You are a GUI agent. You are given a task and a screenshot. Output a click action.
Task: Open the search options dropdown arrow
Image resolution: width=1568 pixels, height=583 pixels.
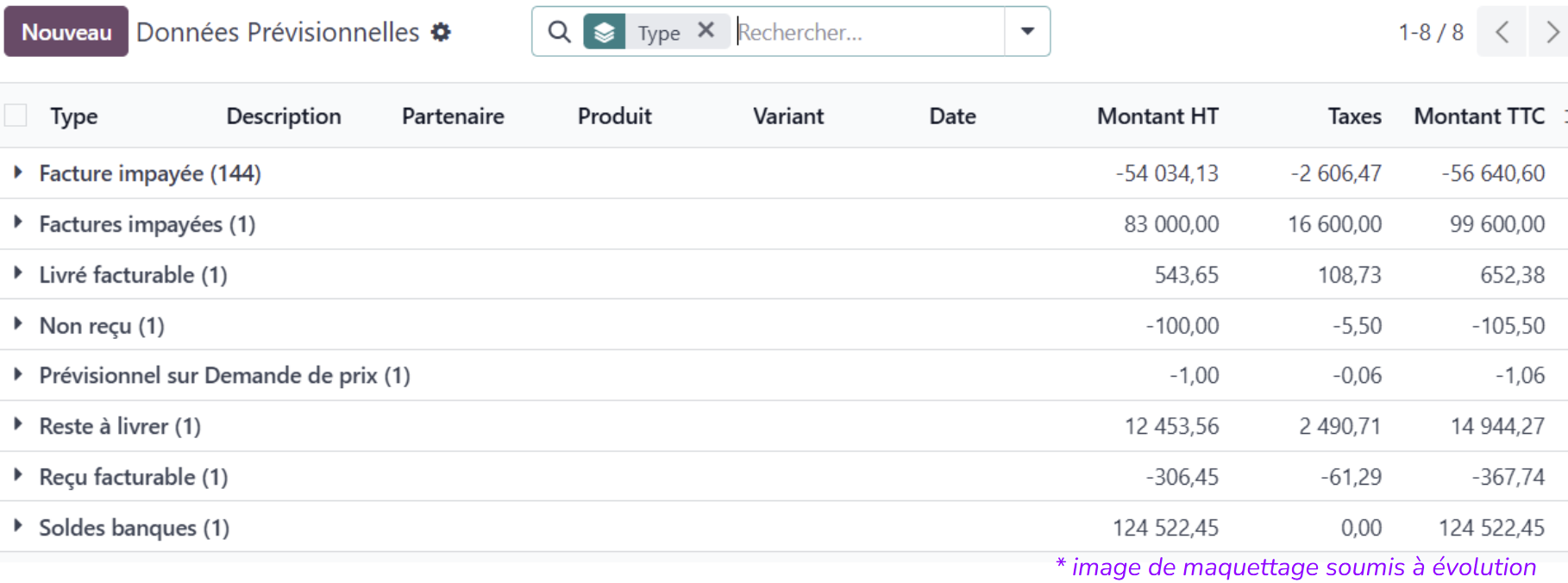pos(1027,32)
